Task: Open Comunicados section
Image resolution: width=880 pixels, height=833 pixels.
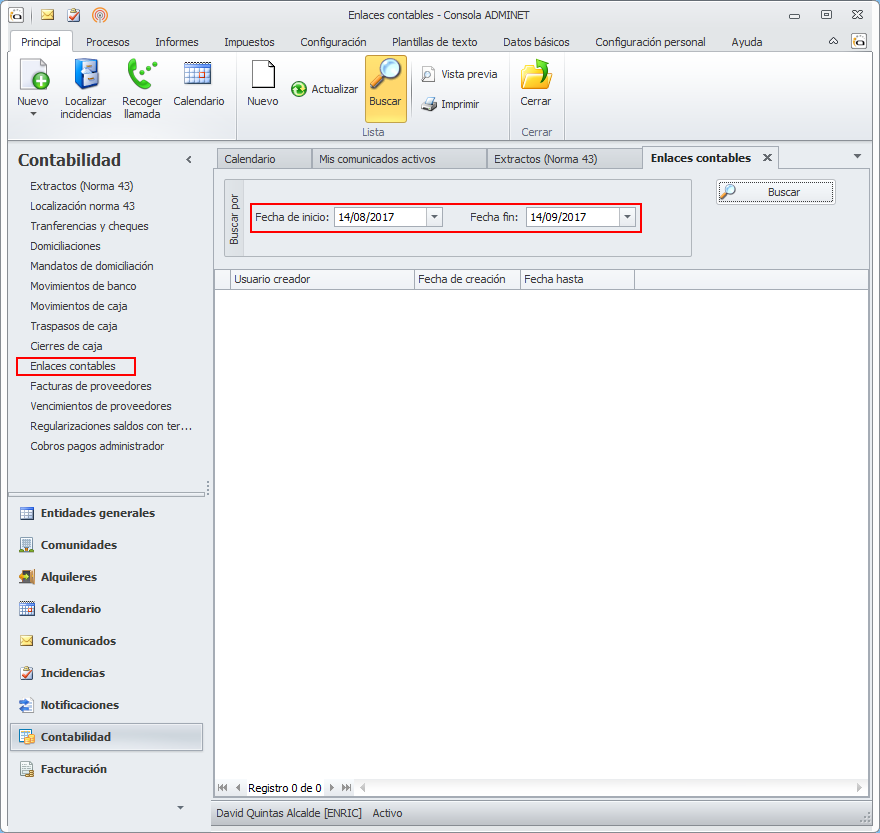Action: pos(107,641)
